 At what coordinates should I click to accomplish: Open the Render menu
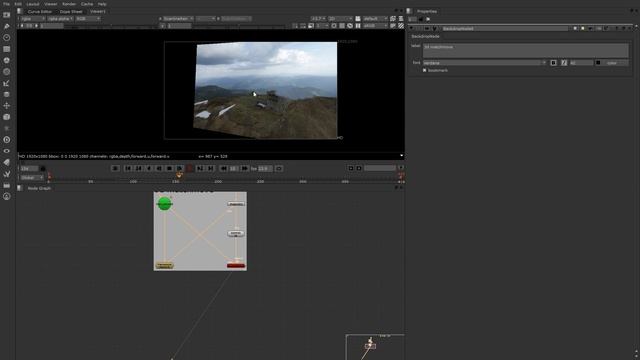pyautogui.click(x=69, y=4)
